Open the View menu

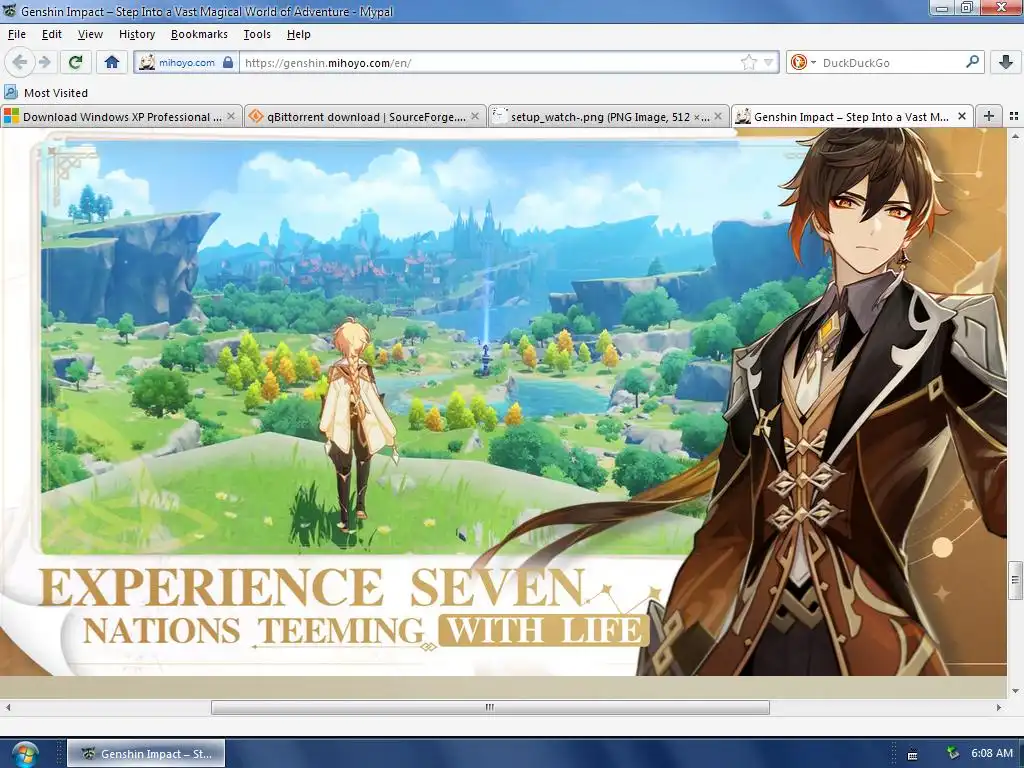pyautogui.click(x=90, y=34)
